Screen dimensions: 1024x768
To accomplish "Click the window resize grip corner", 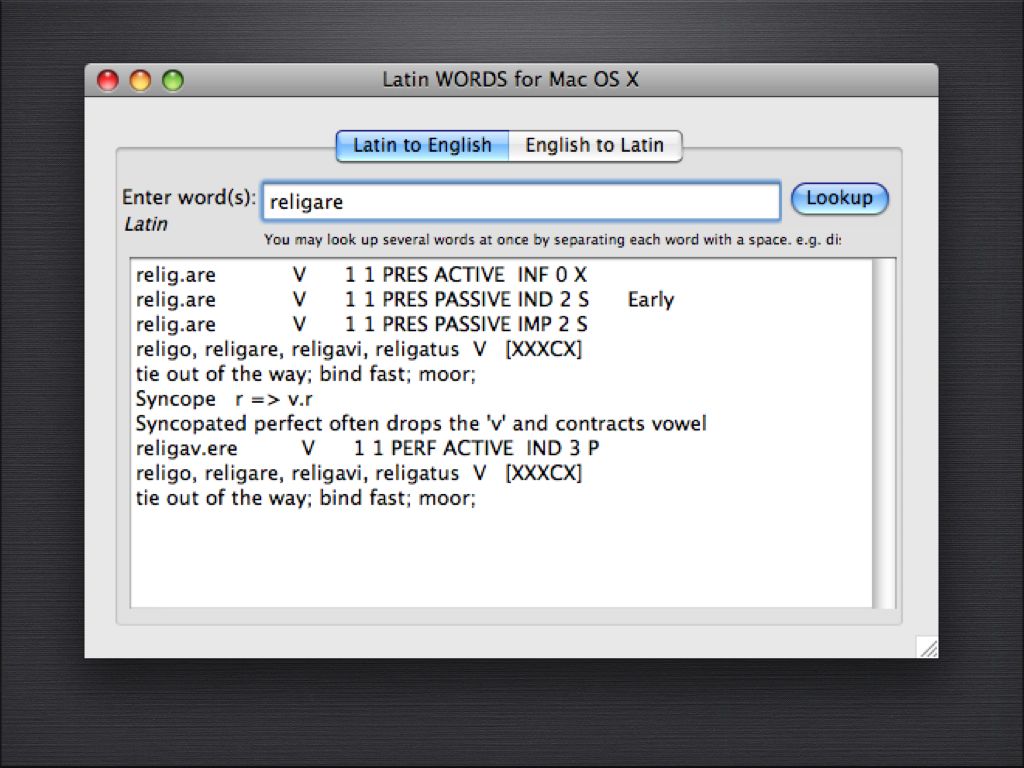I will point(927,647).
